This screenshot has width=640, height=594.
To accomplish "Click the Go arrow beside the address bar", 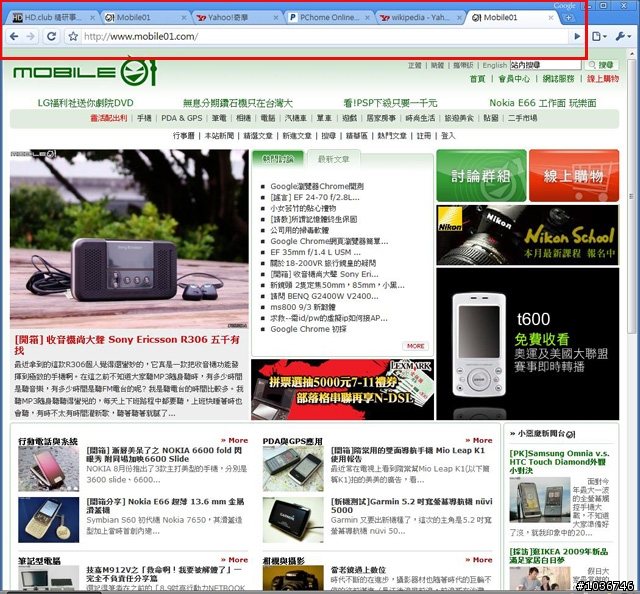I will (577, 36).
